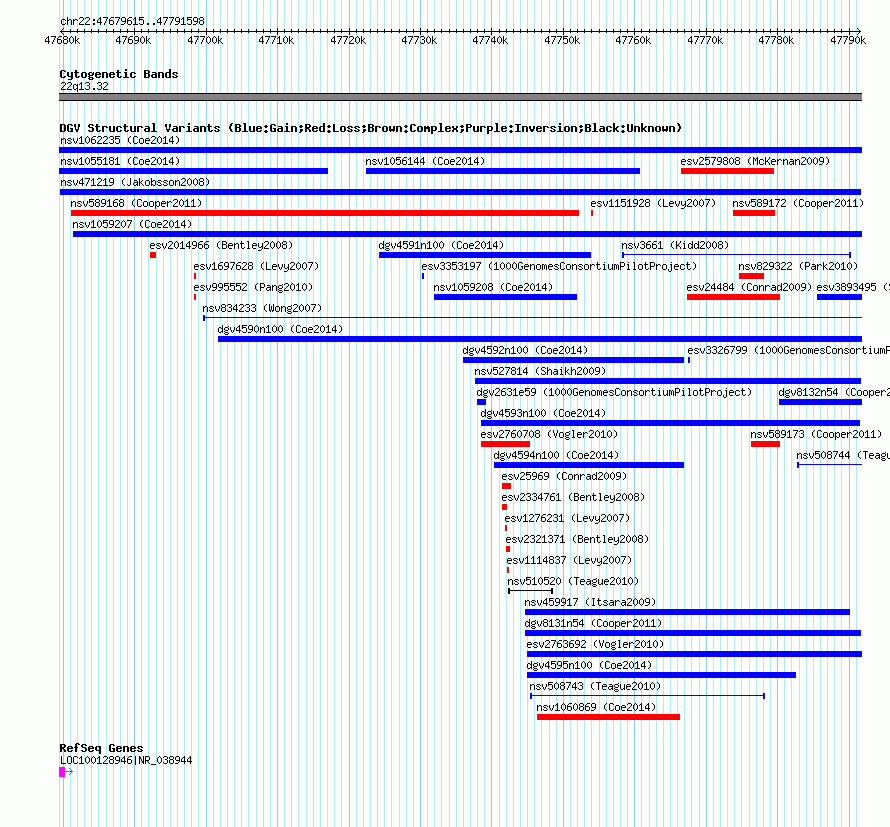Select the 22q13.32 cytogenetic band bar
The width and height of the screenshot is (890, 827).
pos(460,97)
